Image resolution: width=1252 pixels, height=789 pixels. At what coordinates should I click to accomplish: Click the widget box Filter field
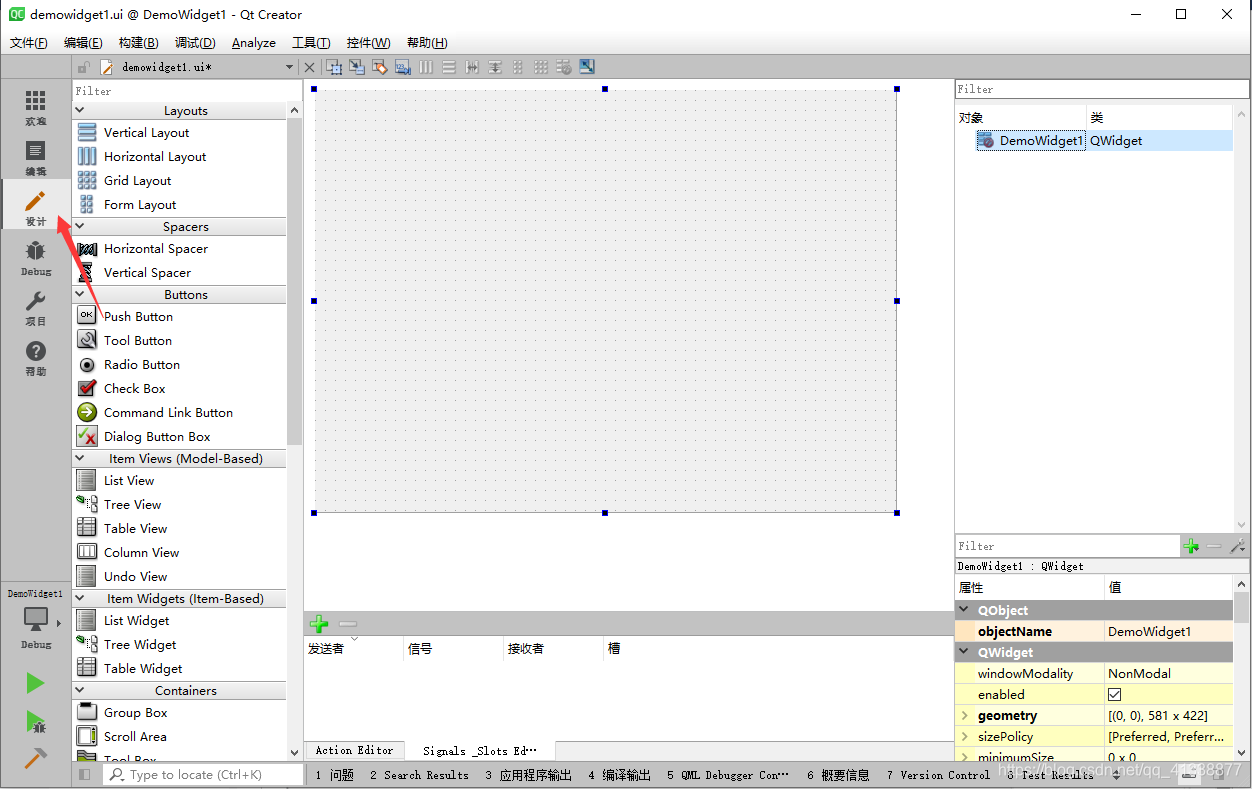(x=186, y=90)
